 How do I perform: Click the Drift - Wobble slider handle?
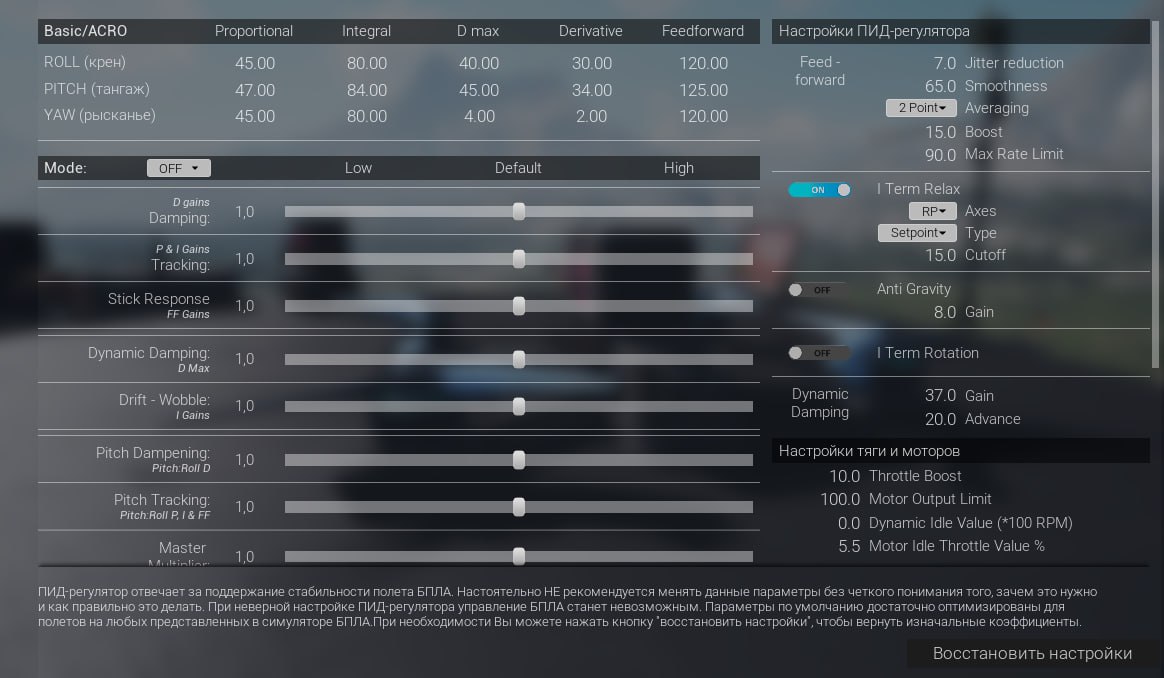pos(519,406)
